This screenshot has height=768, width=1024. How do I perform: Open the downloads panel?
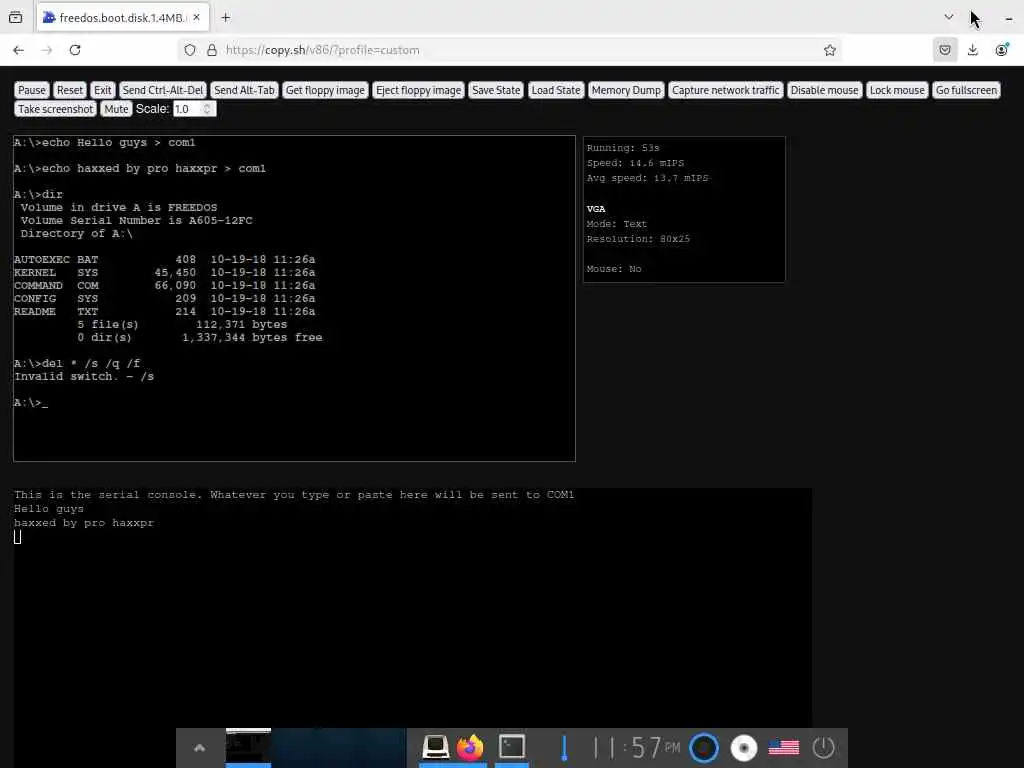tap(972, 50)
